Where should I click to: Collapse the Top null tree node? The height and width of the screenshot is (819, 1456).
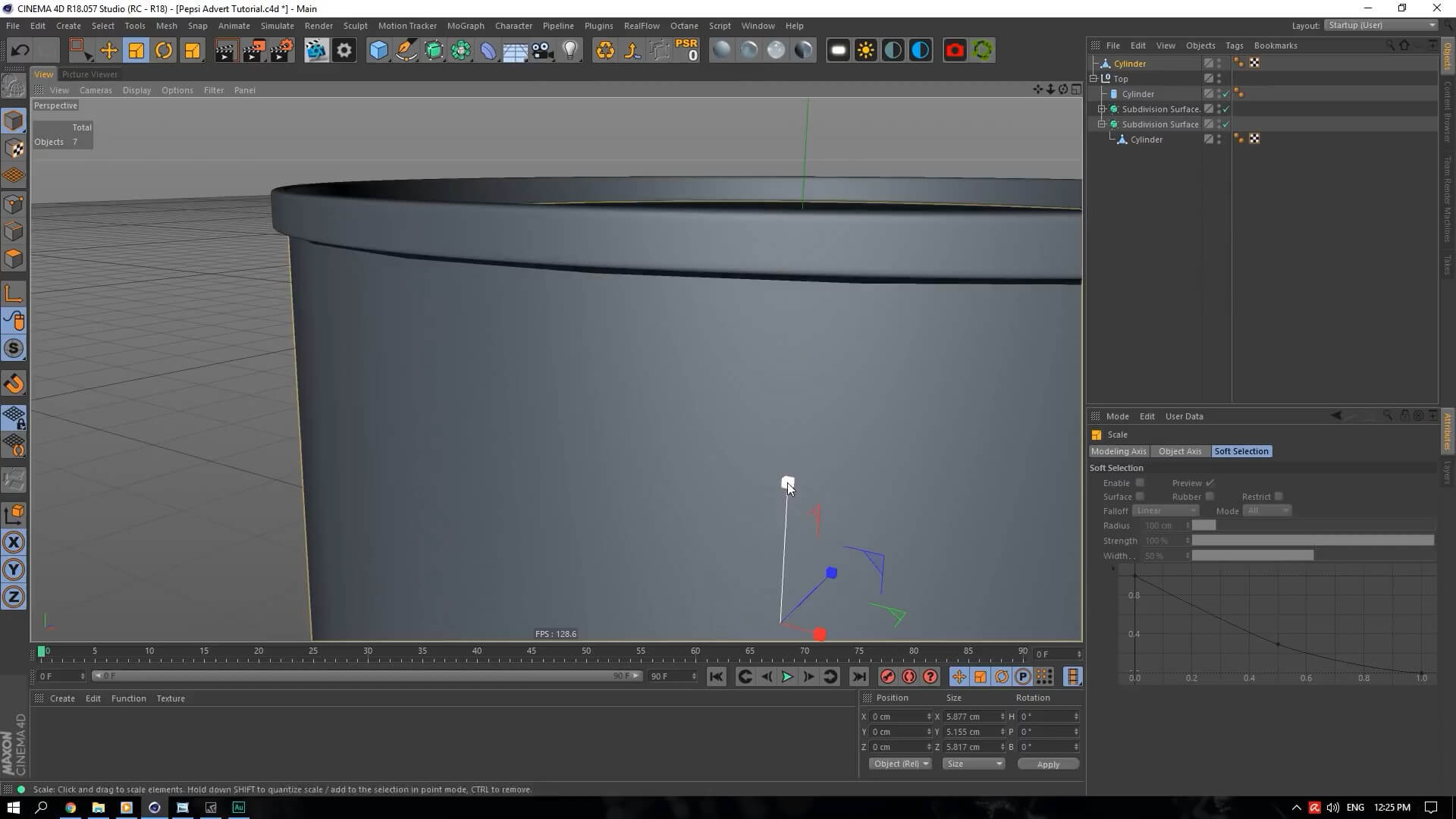pos(1094,79)
